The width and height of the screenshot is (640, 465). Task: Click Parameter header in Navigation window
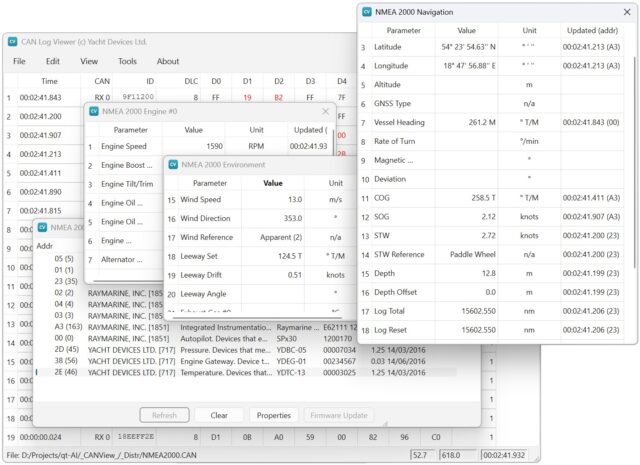[403, 31]
